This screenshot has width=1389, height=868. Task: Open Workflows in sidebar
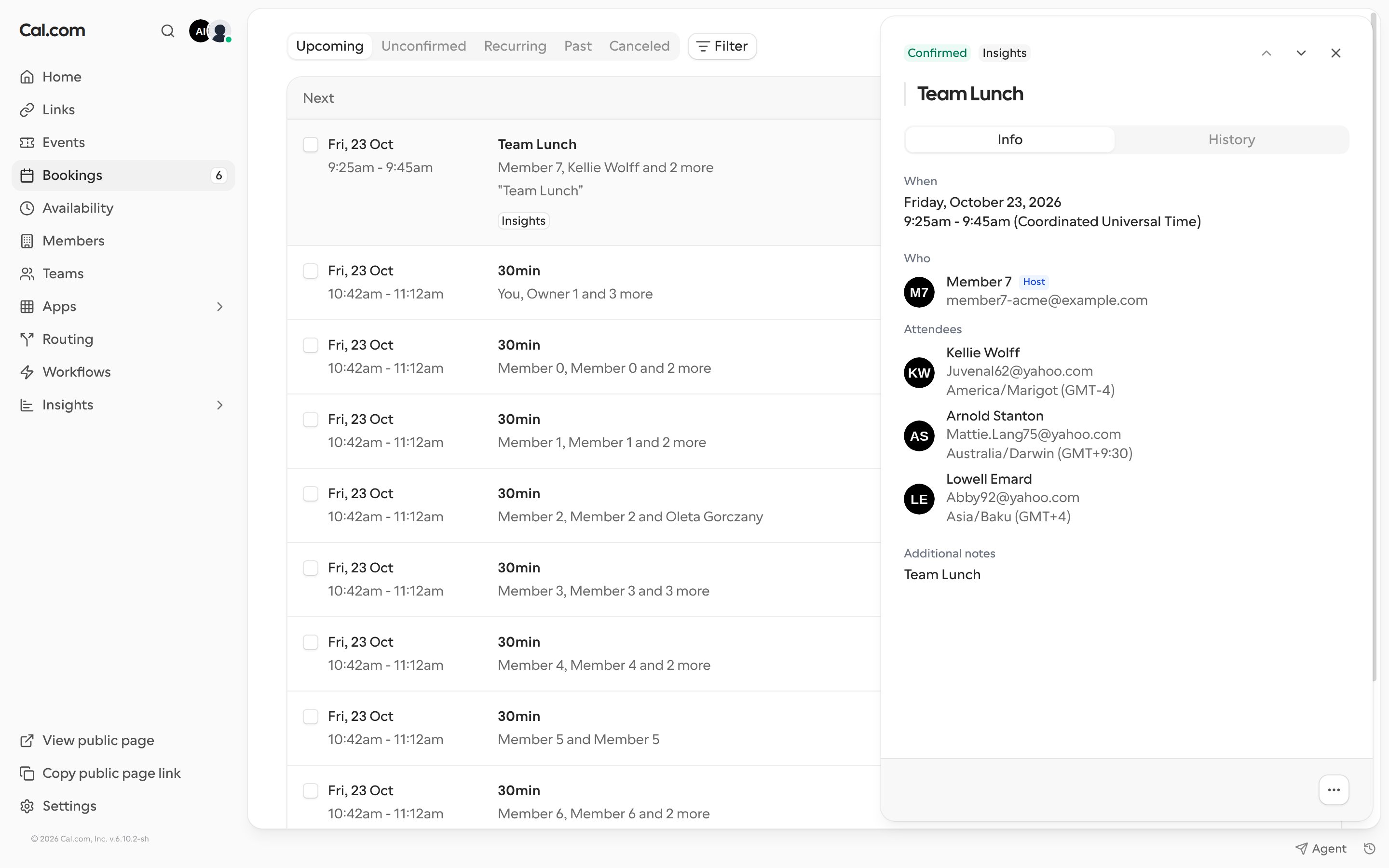click(x=123, y=372)
